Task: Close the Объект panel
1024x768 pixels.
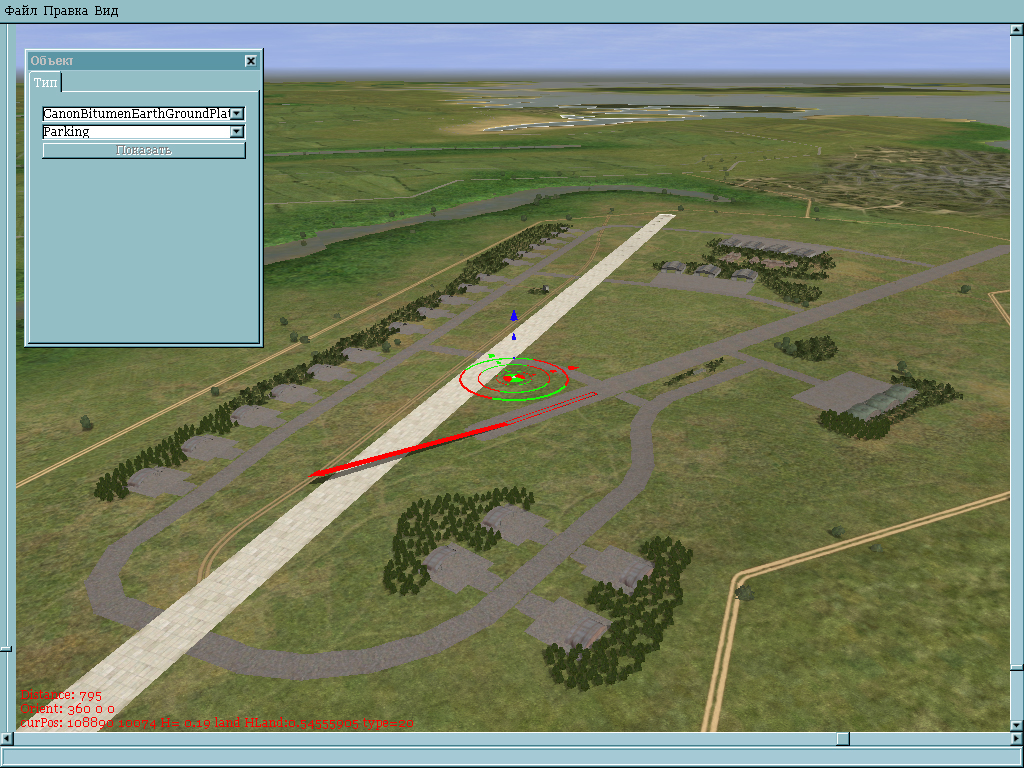Action: click(251, 61)
